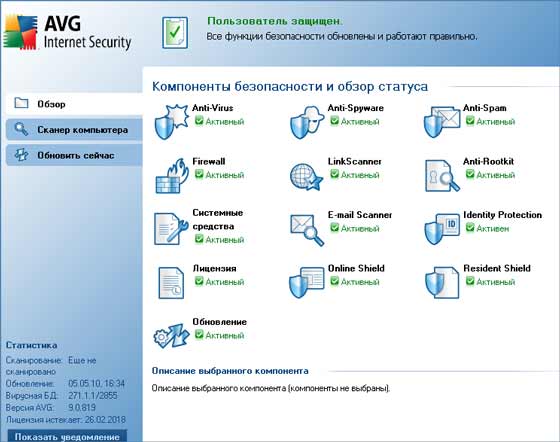560x442 pixels.
Task: Open the Online Shield icon
Action: (x=307, y=282)
